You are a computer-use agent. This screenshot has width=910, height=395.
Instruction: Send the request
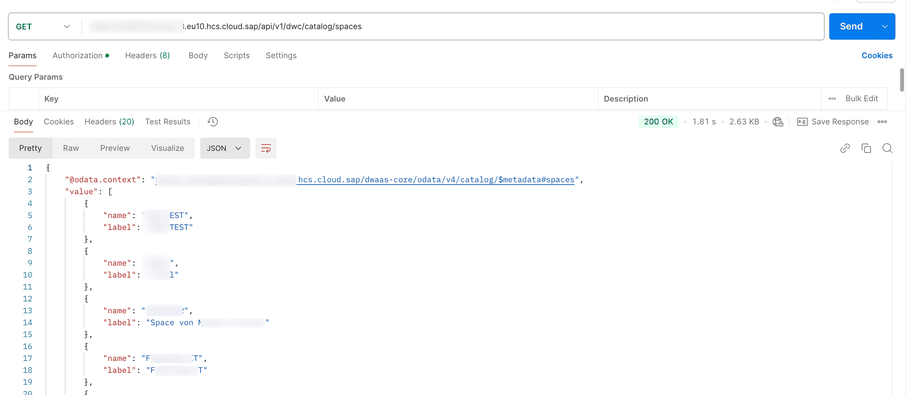(x=852, y=27)
